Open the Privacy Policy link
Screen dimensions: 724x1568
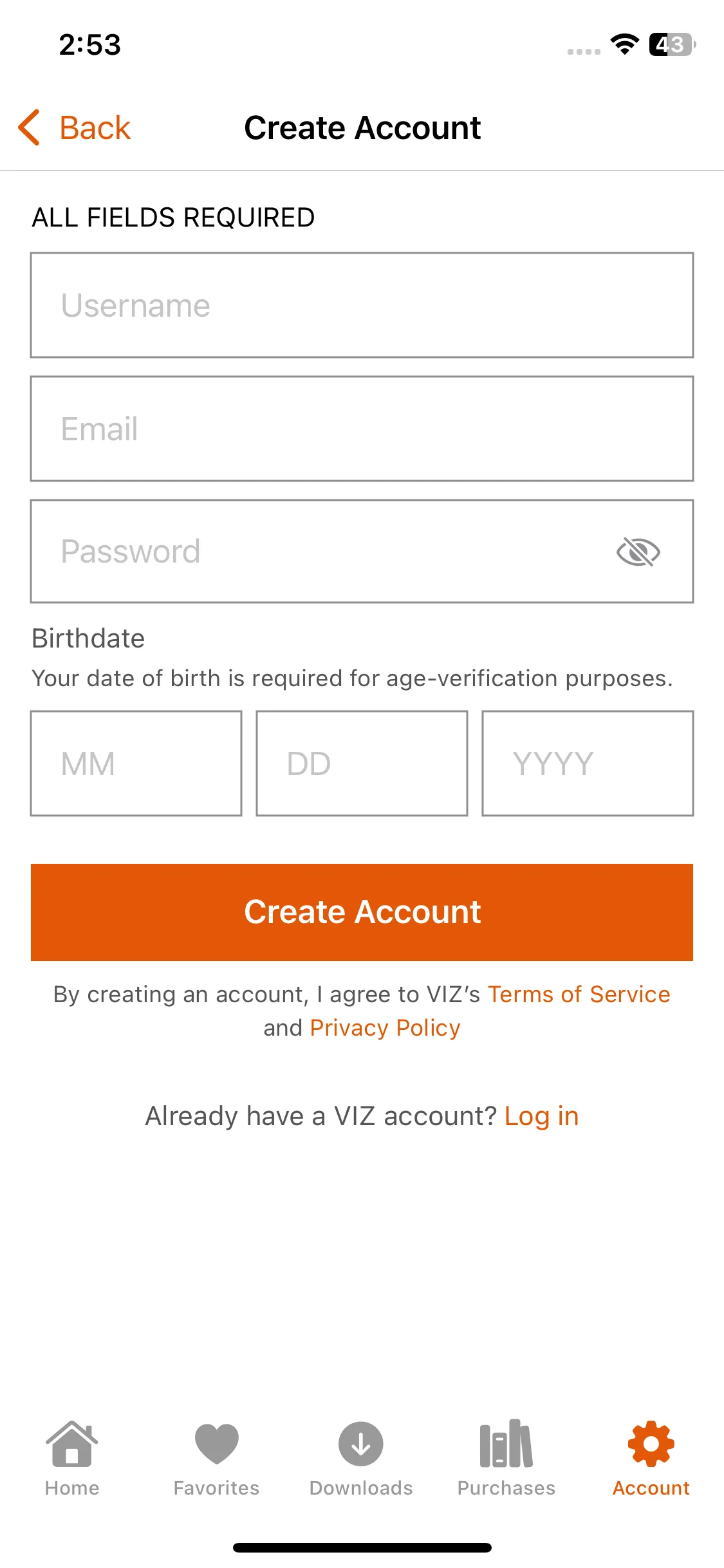385,1028
